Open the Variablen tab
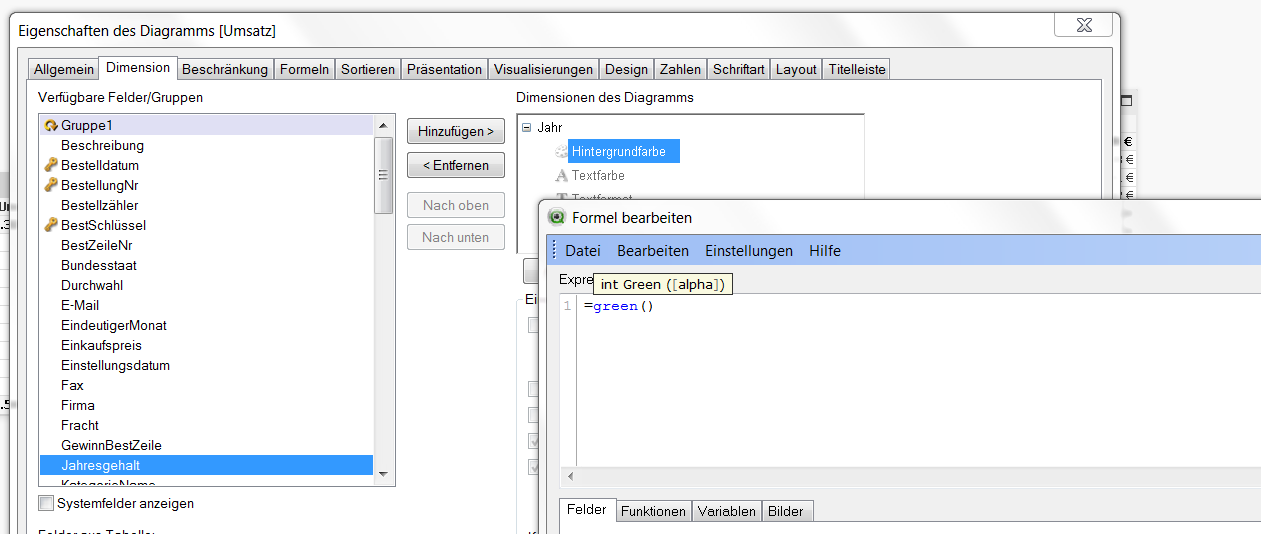 (x=727, y=511)
